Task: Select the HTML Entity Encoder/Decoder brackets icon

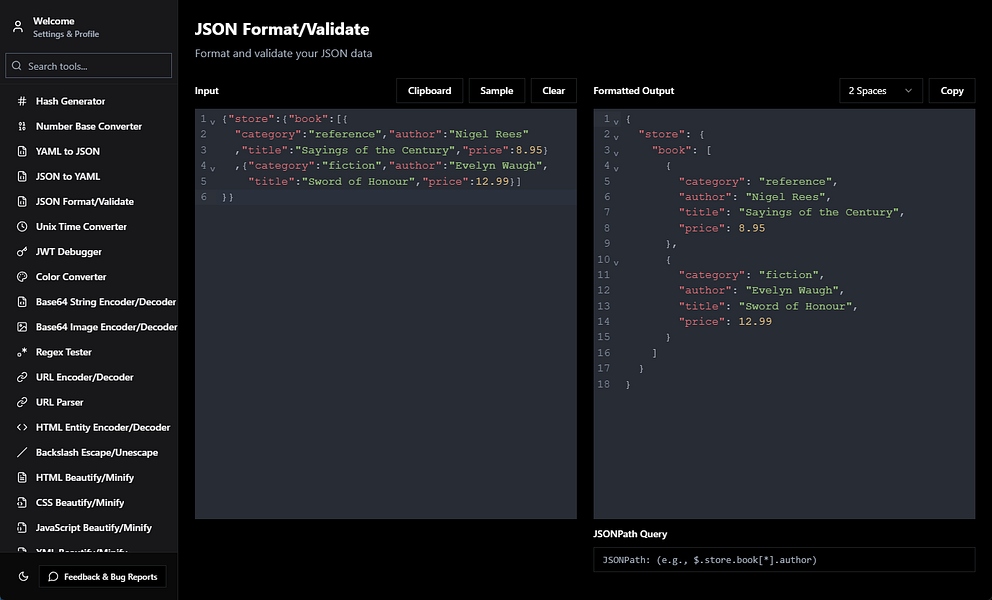Action: click(22, 427)
